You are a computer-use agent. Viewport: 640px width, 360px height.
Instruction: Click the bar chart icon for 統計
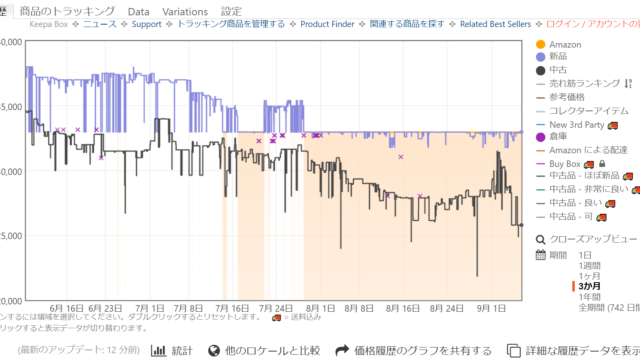click(158, 351)
